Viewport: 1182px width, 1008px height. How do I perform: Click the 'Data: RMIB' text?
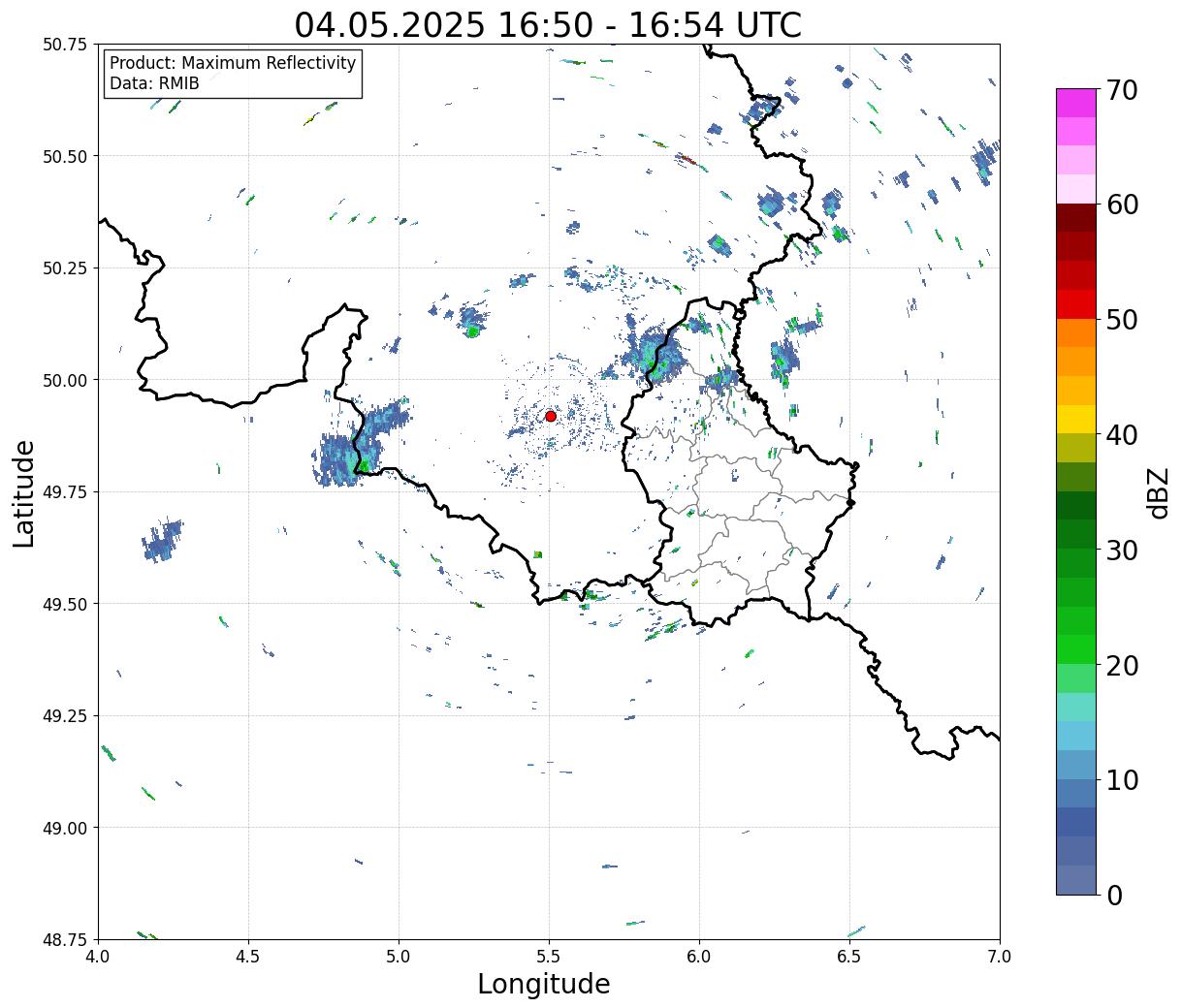pyautogui.click(x=154, y=83)
